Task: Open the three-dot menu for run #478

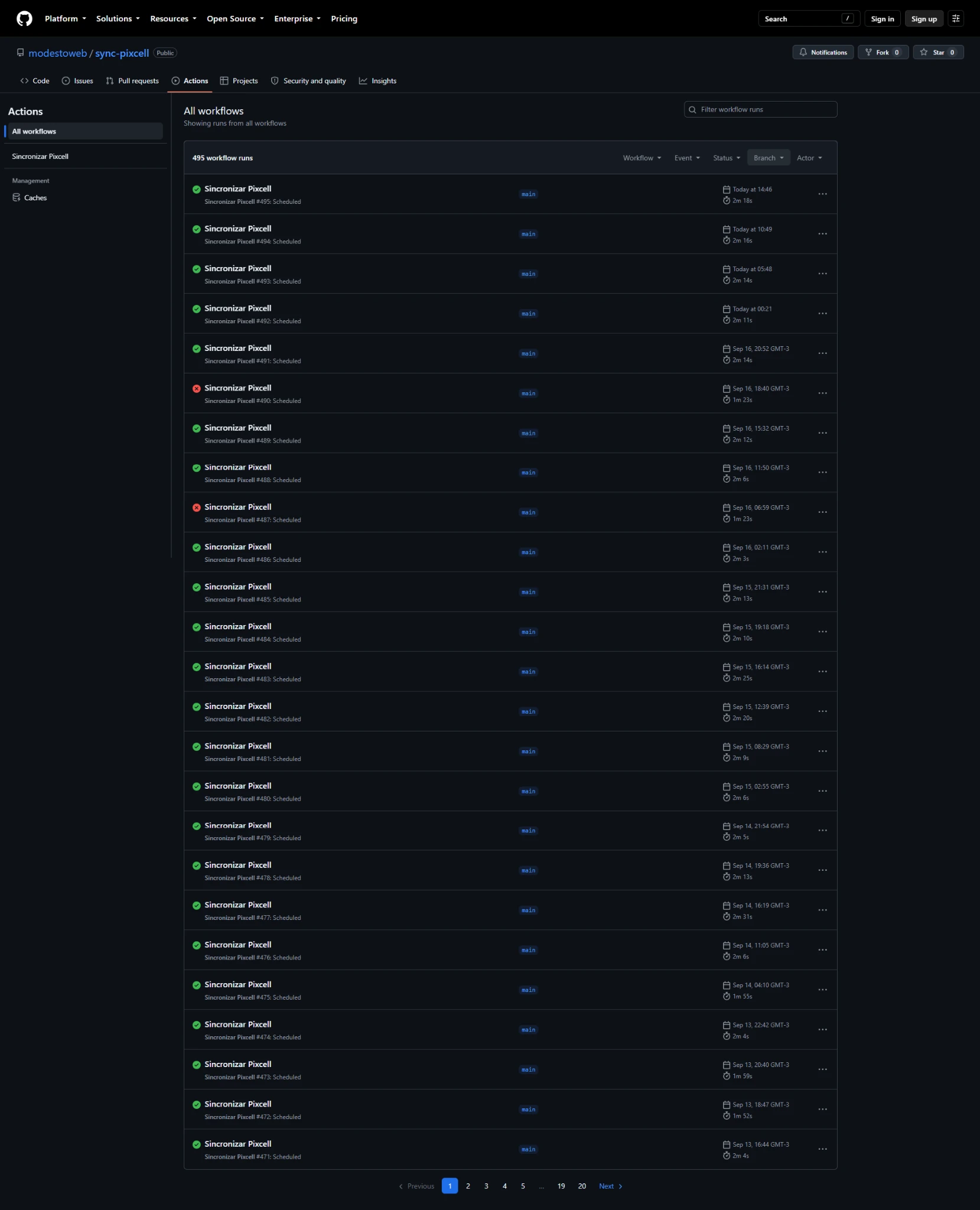Action: tap(822, 870)
